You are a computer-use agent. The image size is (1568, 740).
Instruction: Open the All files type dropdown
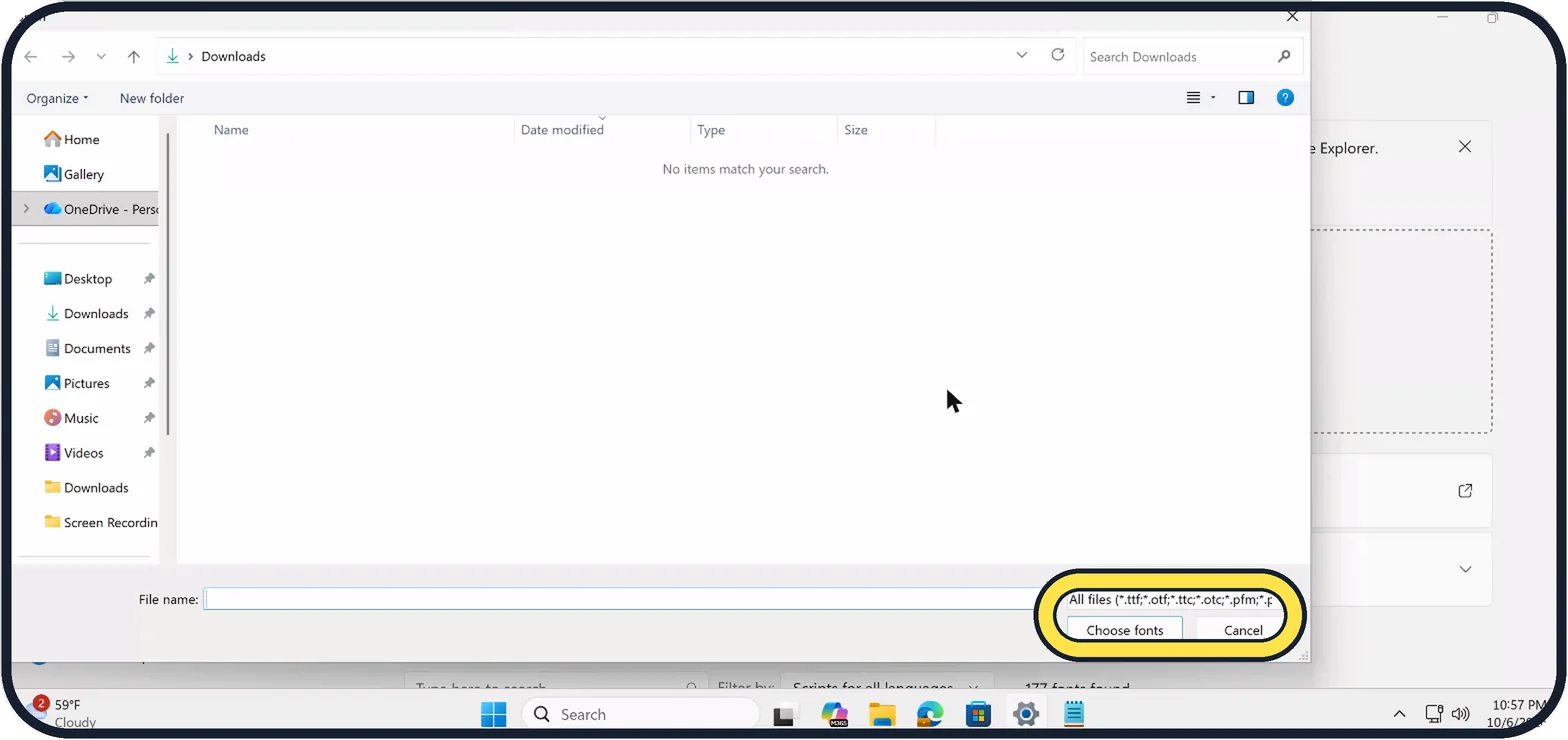1172,600
